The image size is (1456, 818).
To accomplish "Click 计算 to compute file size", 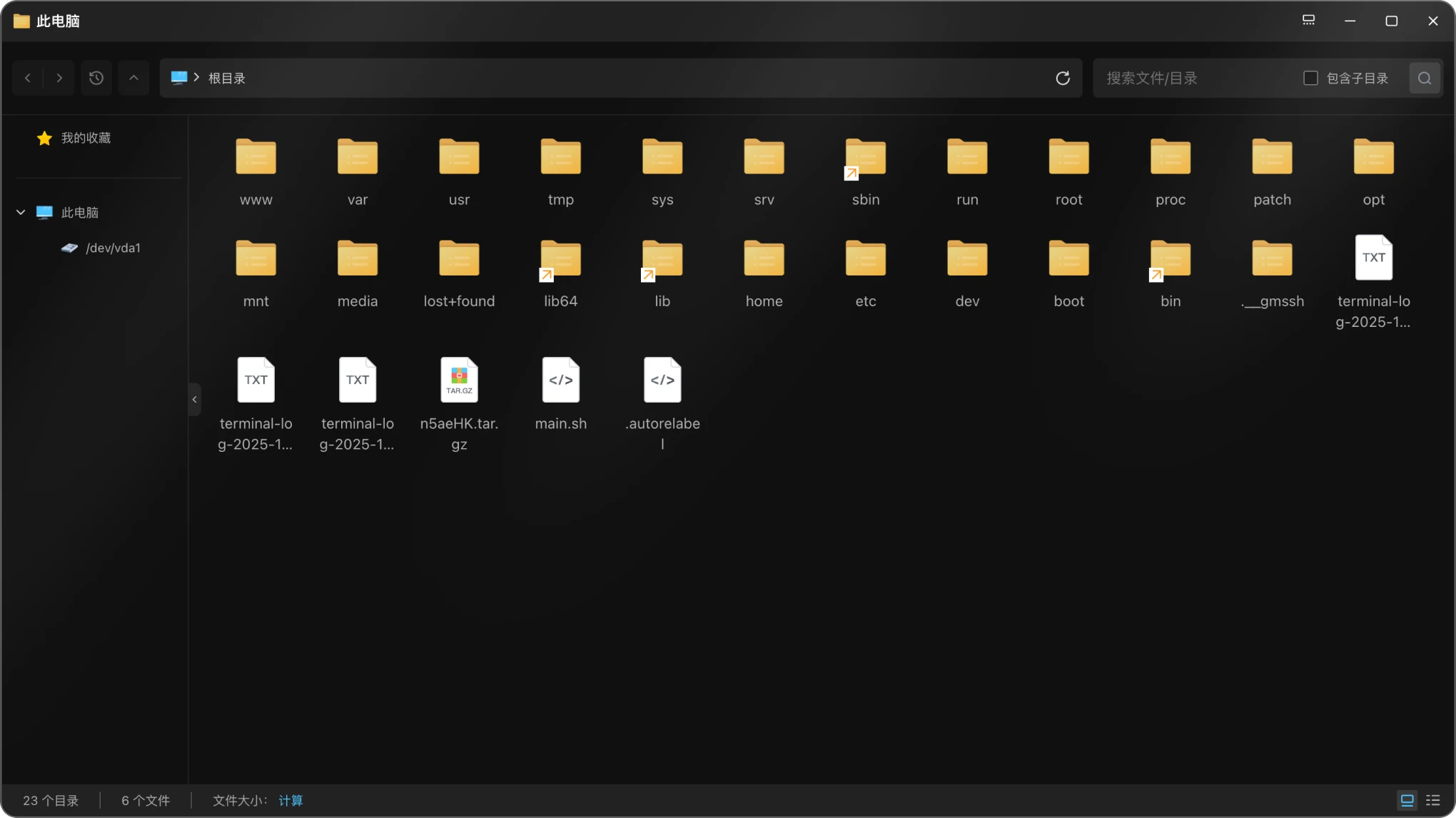I will pyautogui.click(x=290, y=800).
